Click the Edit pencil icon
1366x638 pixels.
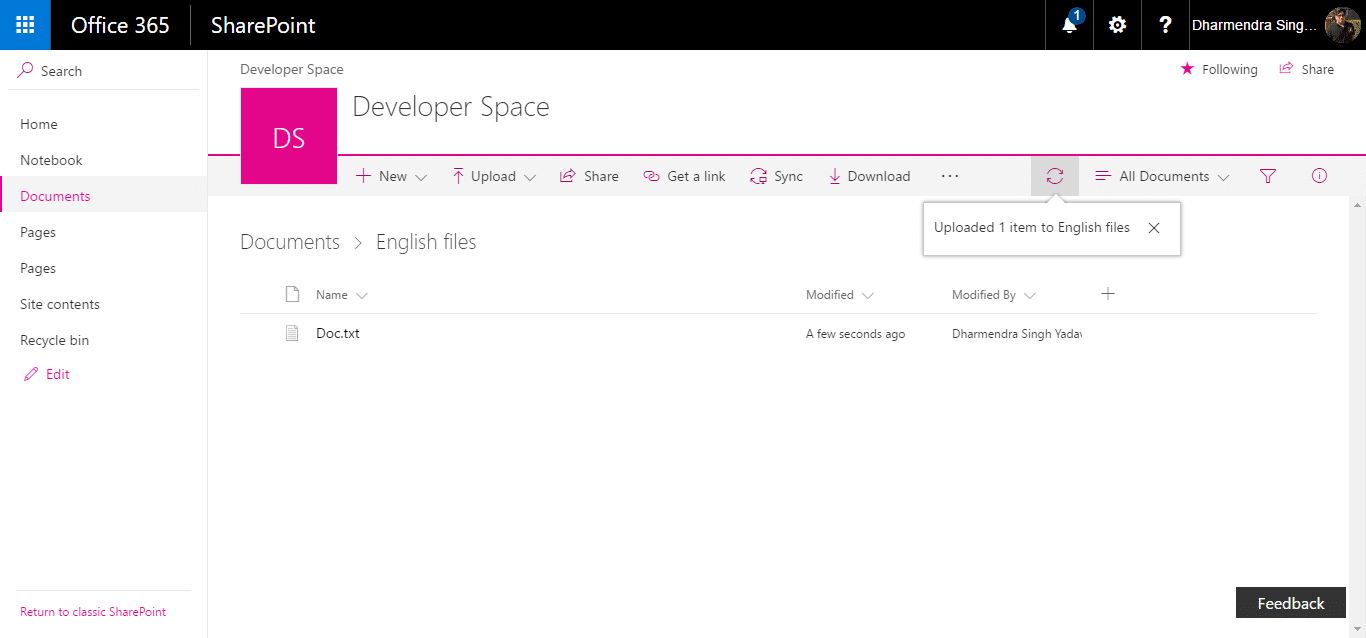pos(30,374)
